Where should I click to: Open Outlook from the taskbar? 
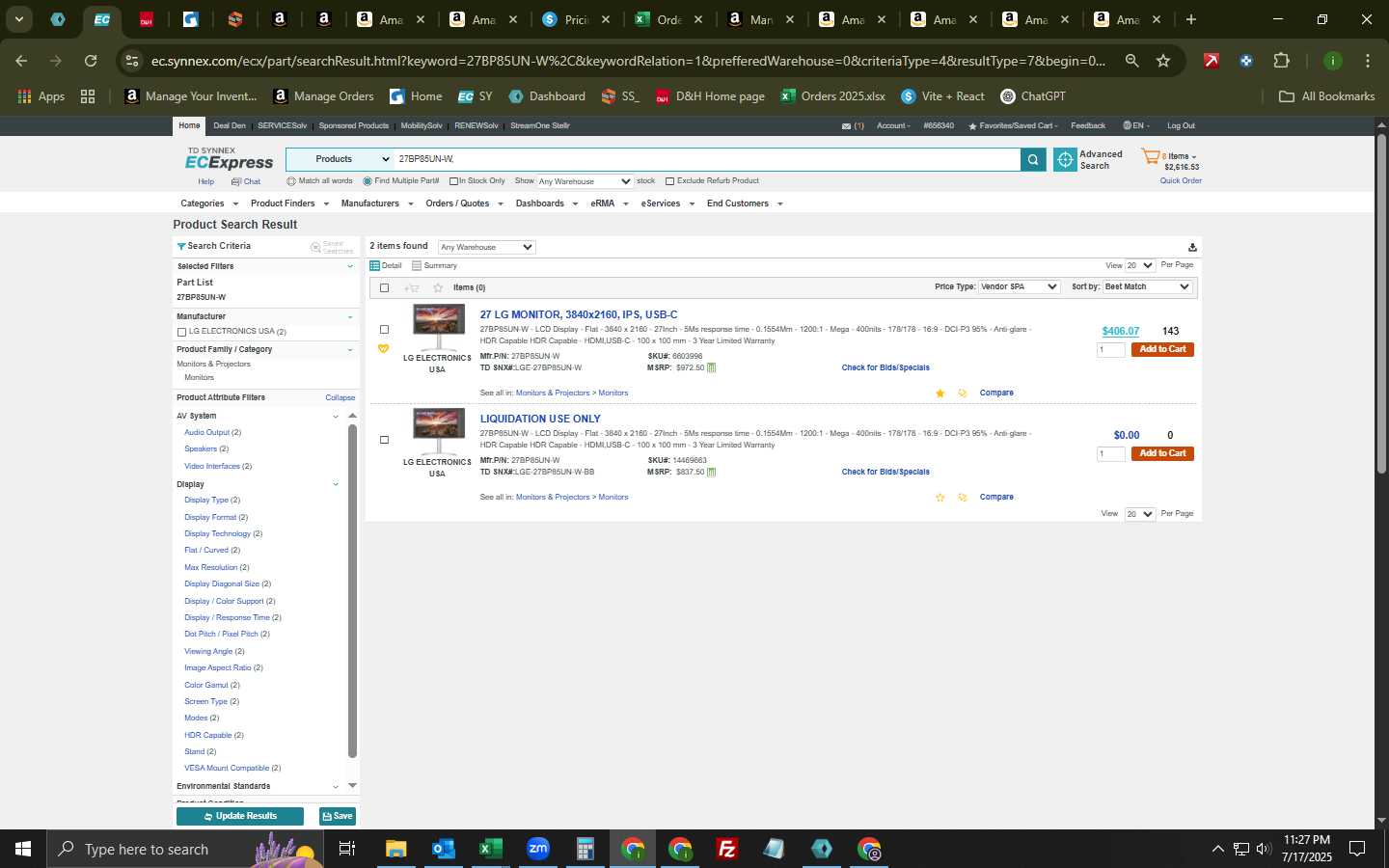[x=443, y=849]
